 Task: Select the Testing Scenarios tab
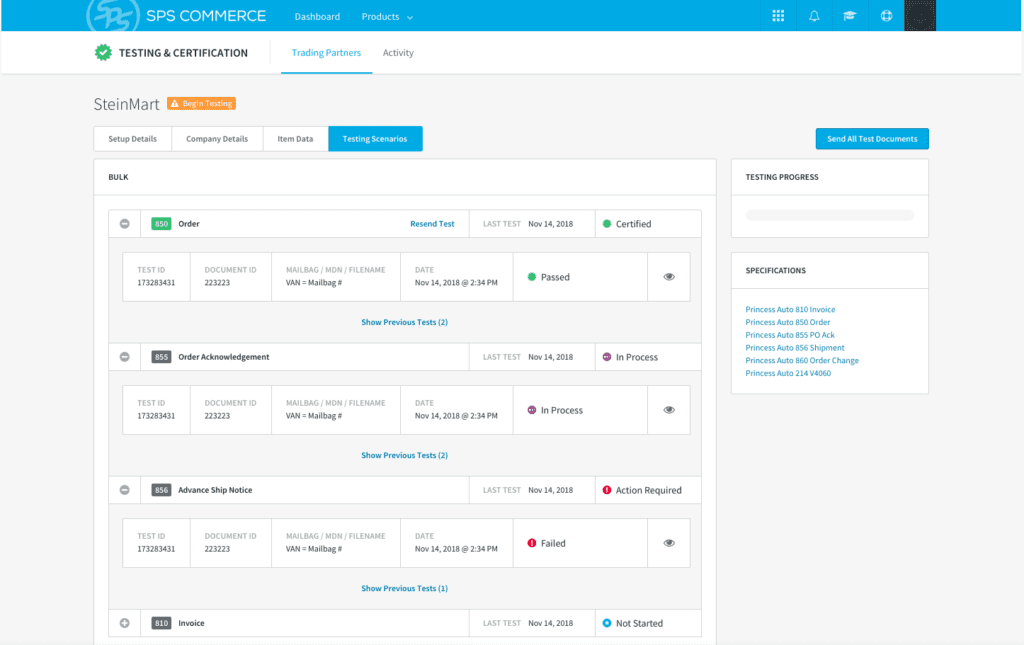[x=375, y=139]
